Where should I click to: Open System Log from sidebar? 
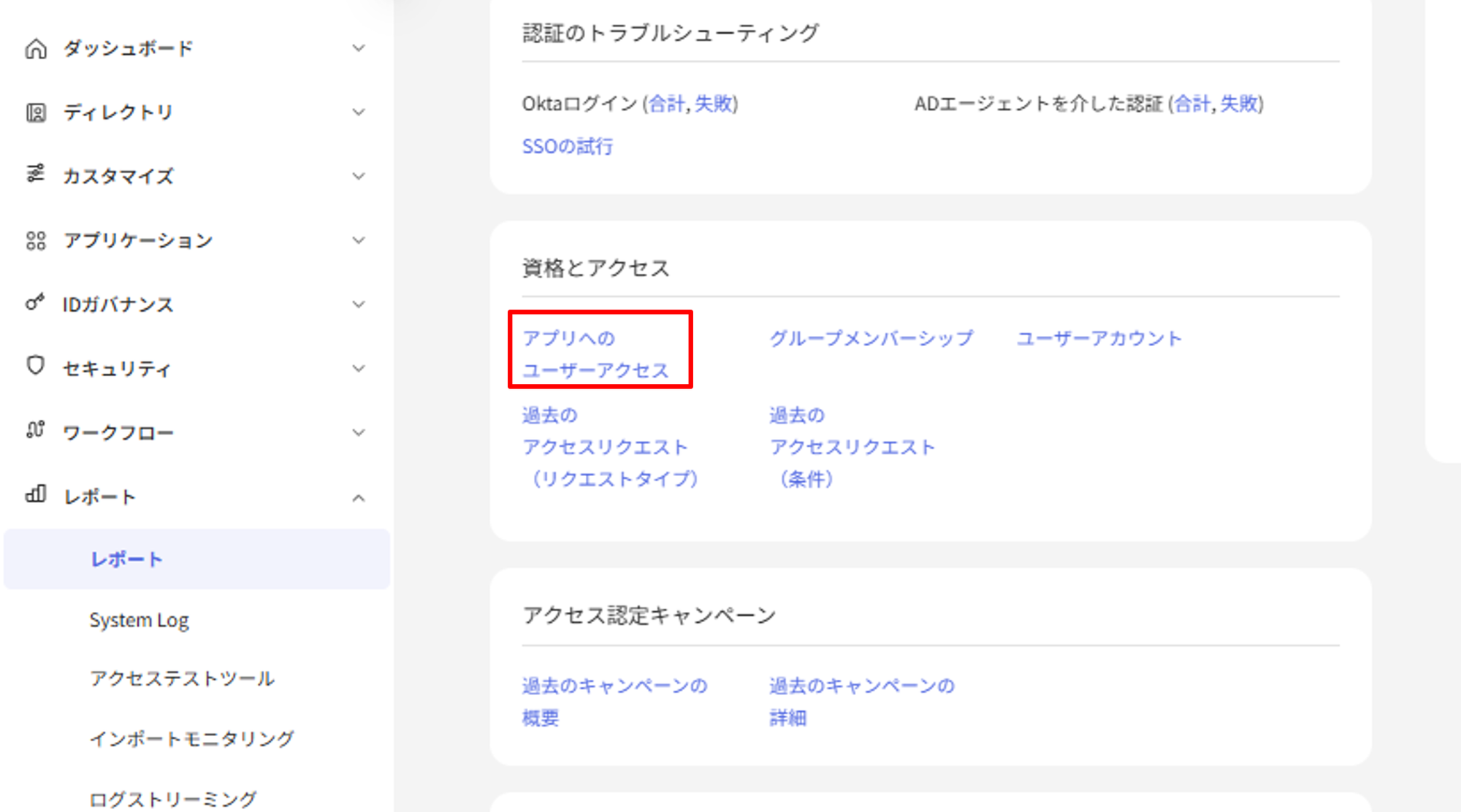click(139, 620)
